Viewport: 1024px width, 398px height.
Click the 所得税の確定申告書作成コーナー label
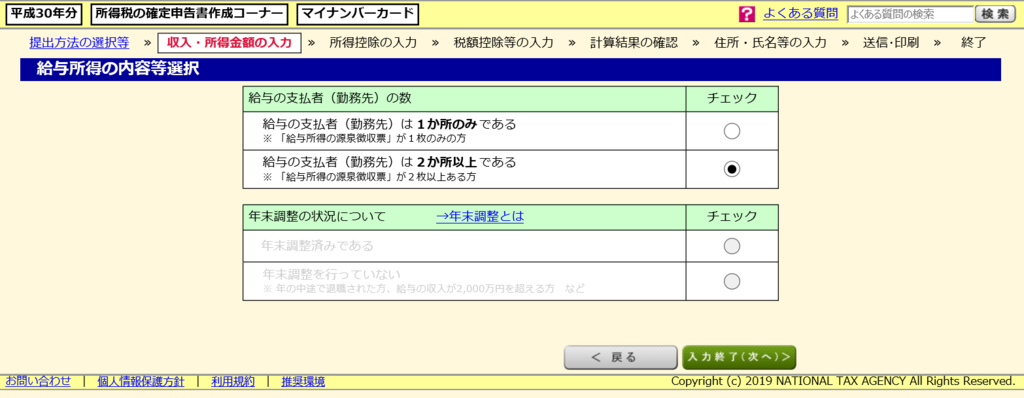pyautogui.click(x=189, y=13)
